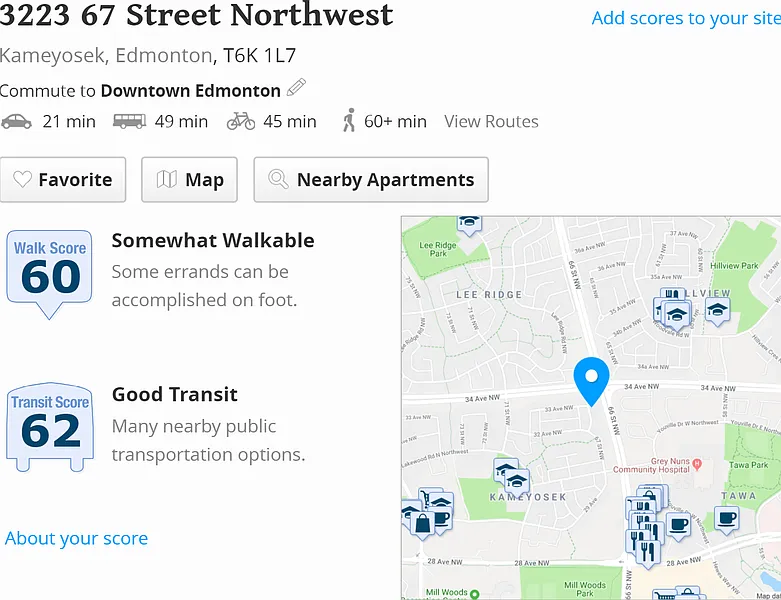This screenshot has width=781, height=600.
Task: Open View Routes link
Action: [x=491, y=121]
